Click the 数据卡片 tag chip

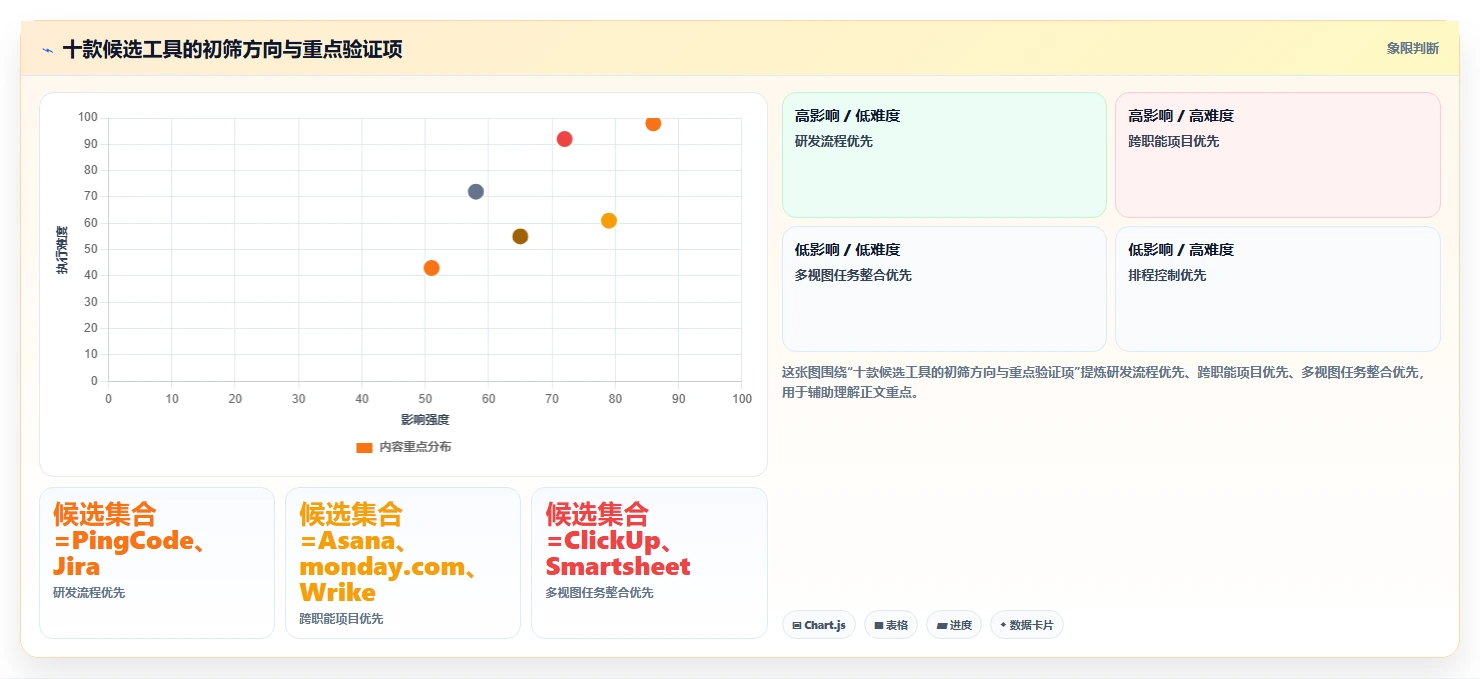(1026, 625)
